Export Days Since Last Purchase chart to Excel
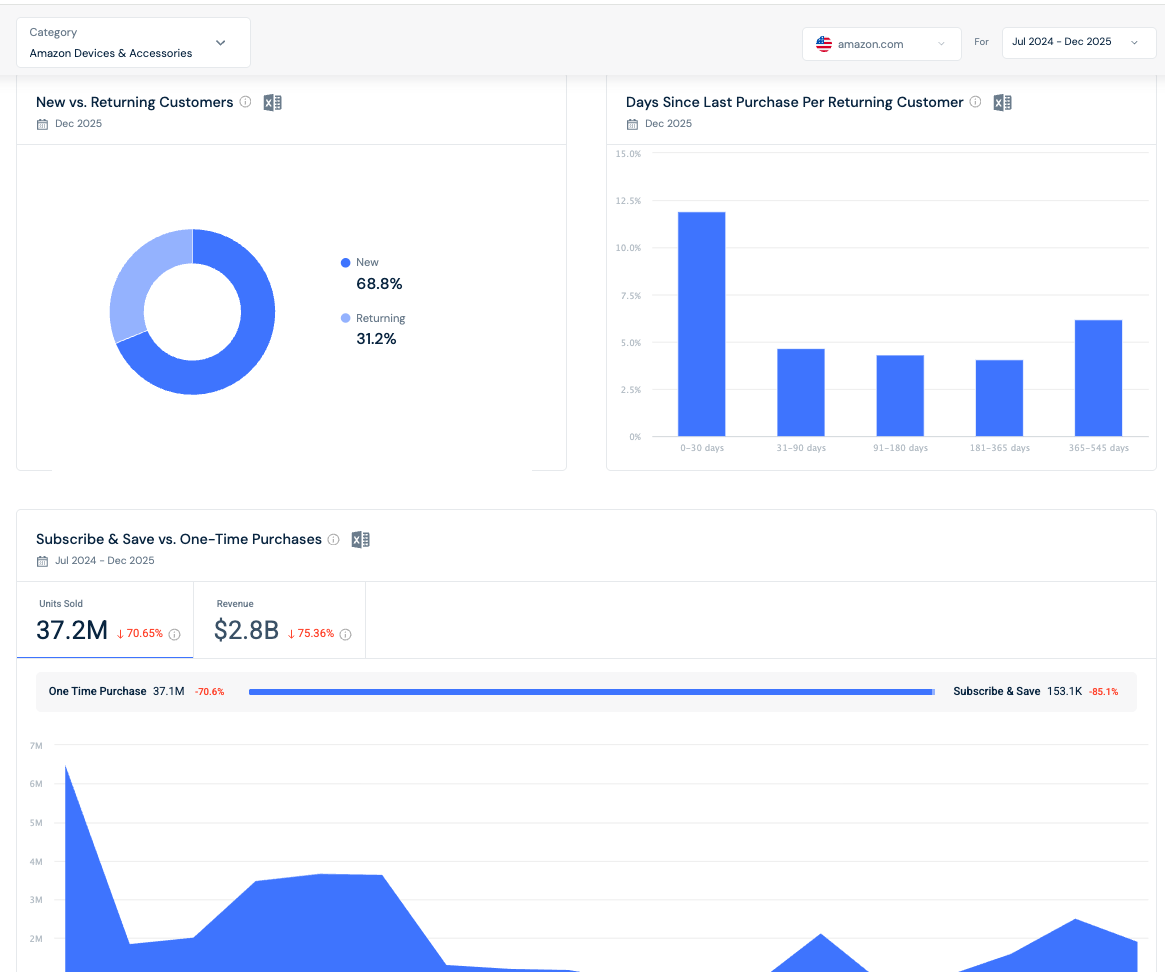 1002,103
